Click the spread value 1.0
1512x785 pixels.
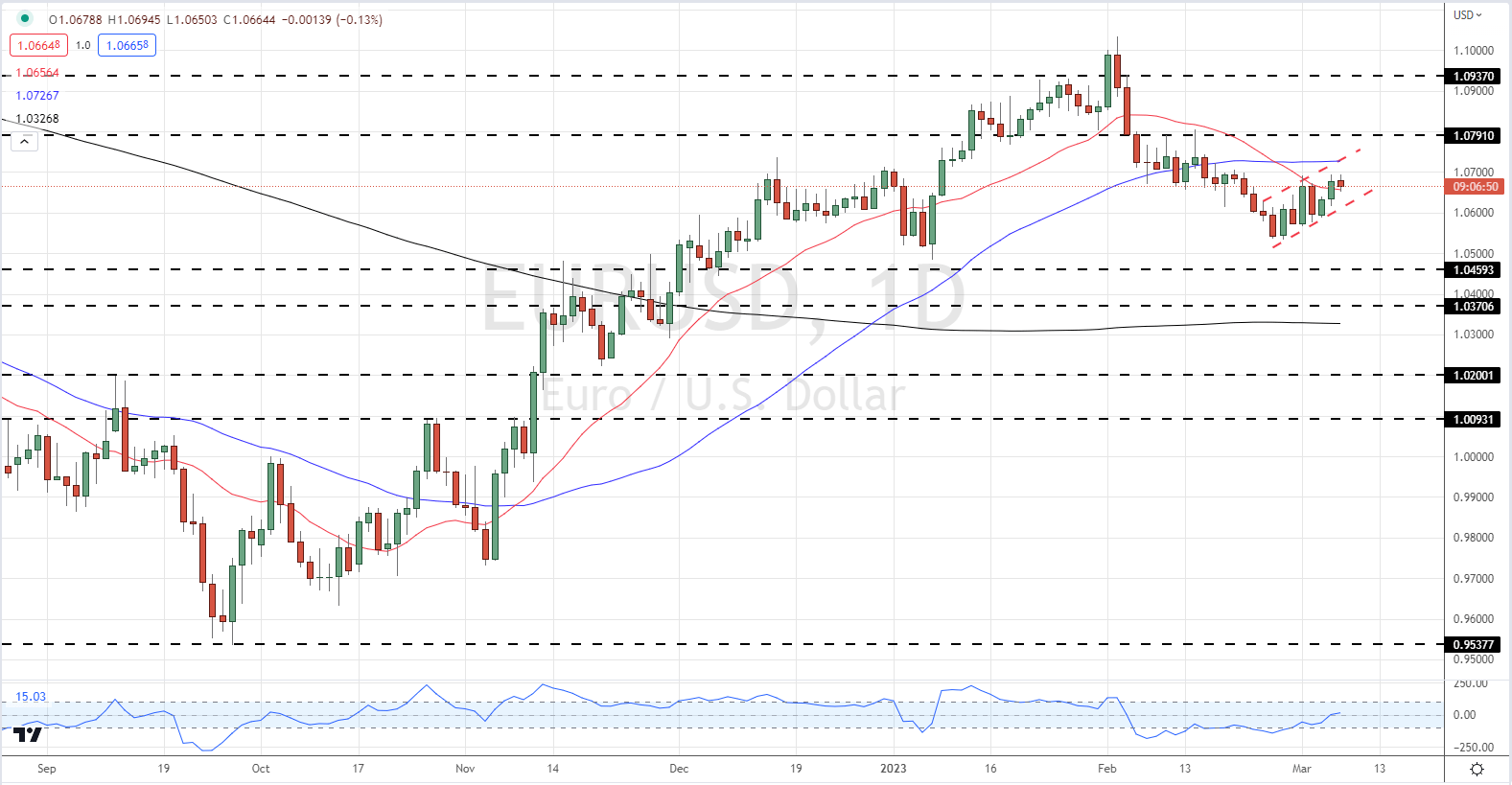[83, 45]
